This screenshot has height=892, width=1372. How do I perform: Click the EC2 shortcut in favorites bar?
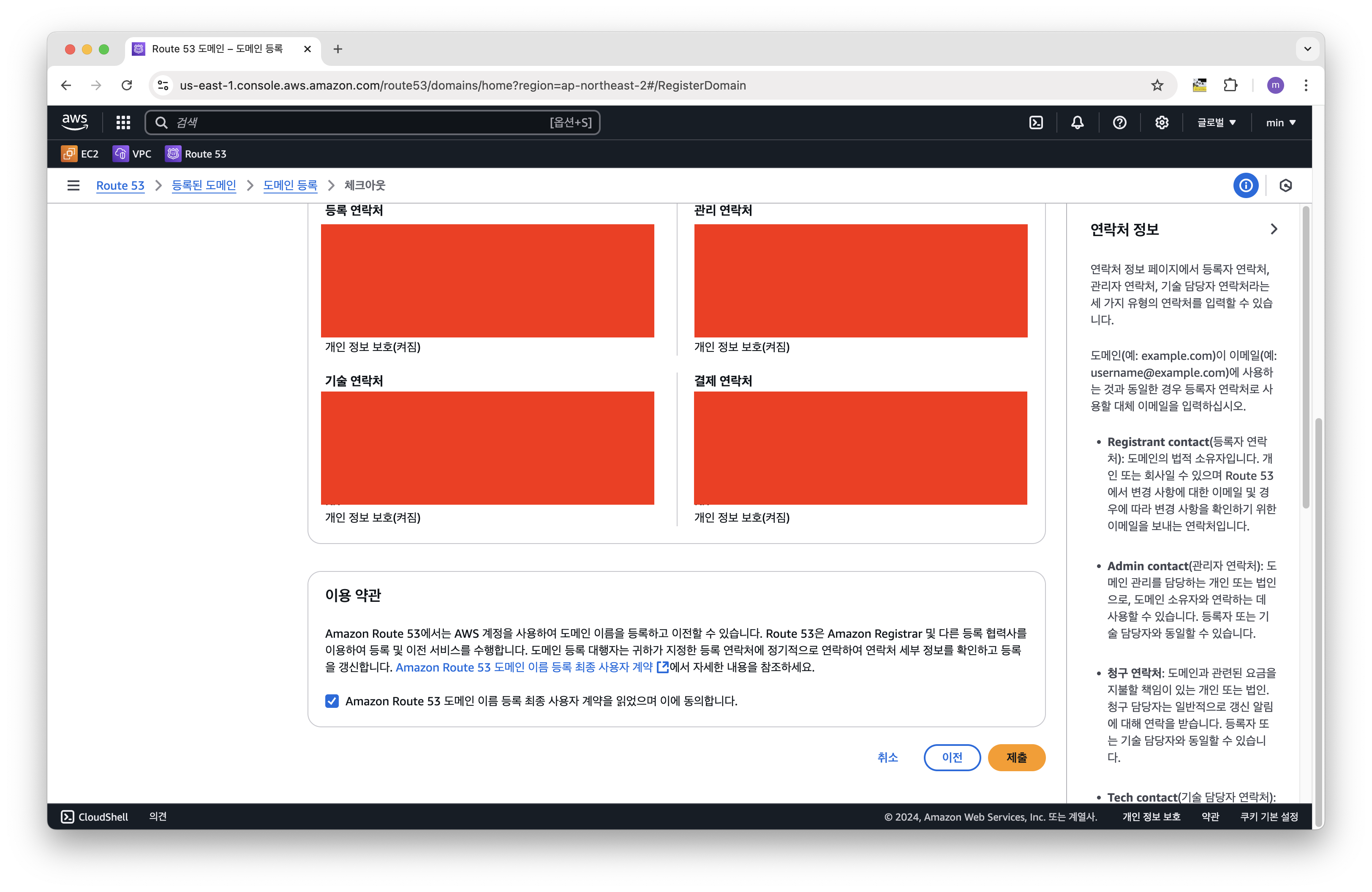pyautogui.click(x=80, y=154)
